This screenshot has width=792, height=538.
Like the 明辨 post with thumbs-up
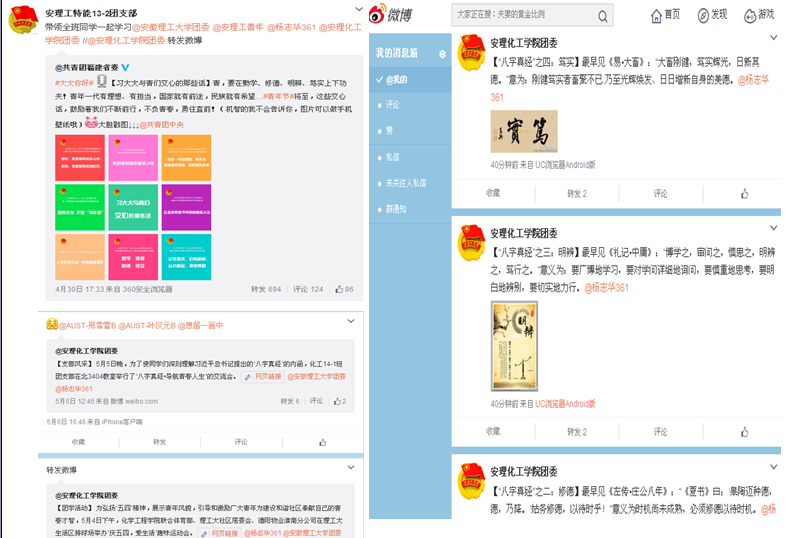(744, 432)
